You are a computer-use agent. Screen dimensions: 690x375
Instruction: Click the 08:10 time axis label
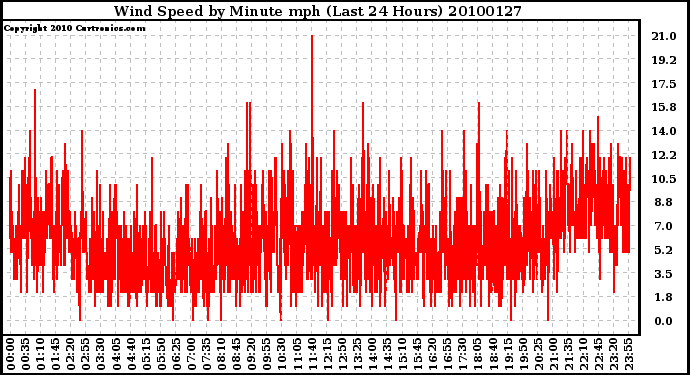(221, 355)
